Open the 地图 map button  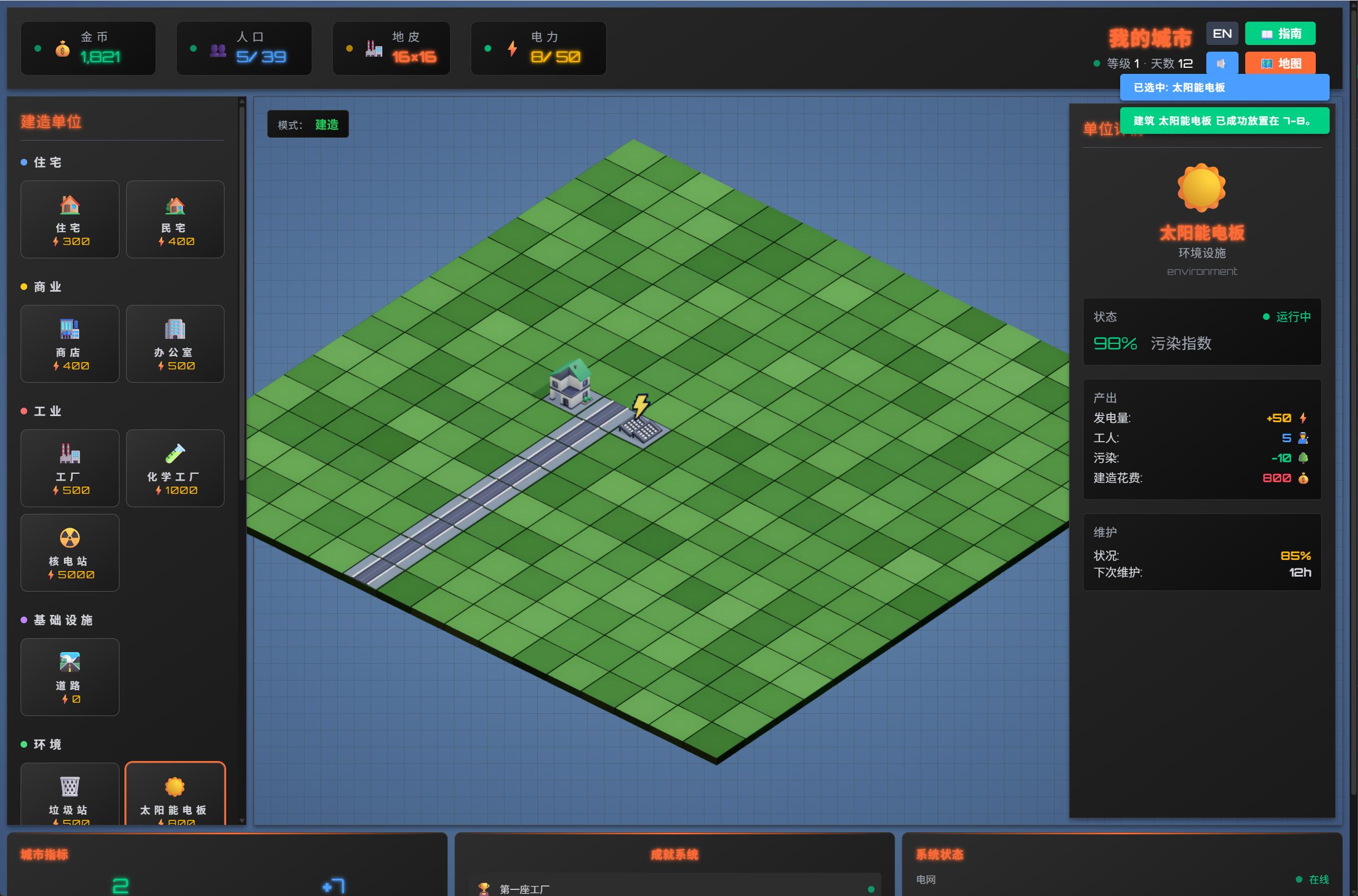1280,63
